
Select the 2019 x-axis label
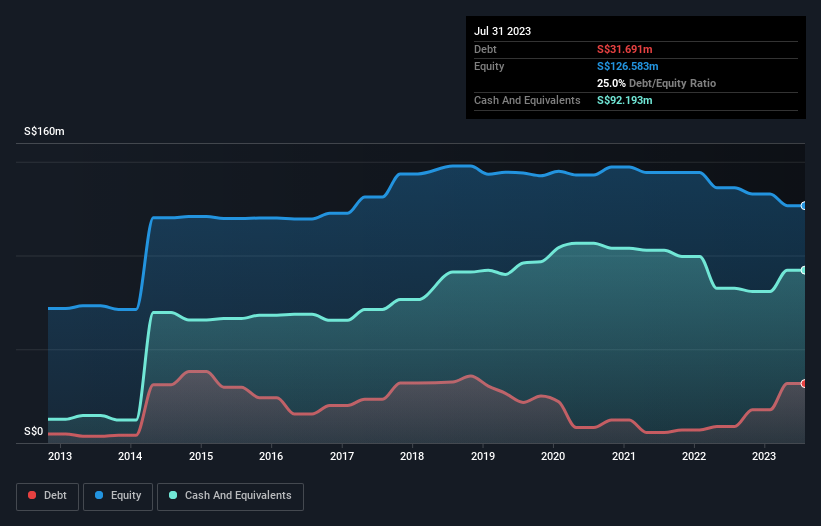click(483, 456)
